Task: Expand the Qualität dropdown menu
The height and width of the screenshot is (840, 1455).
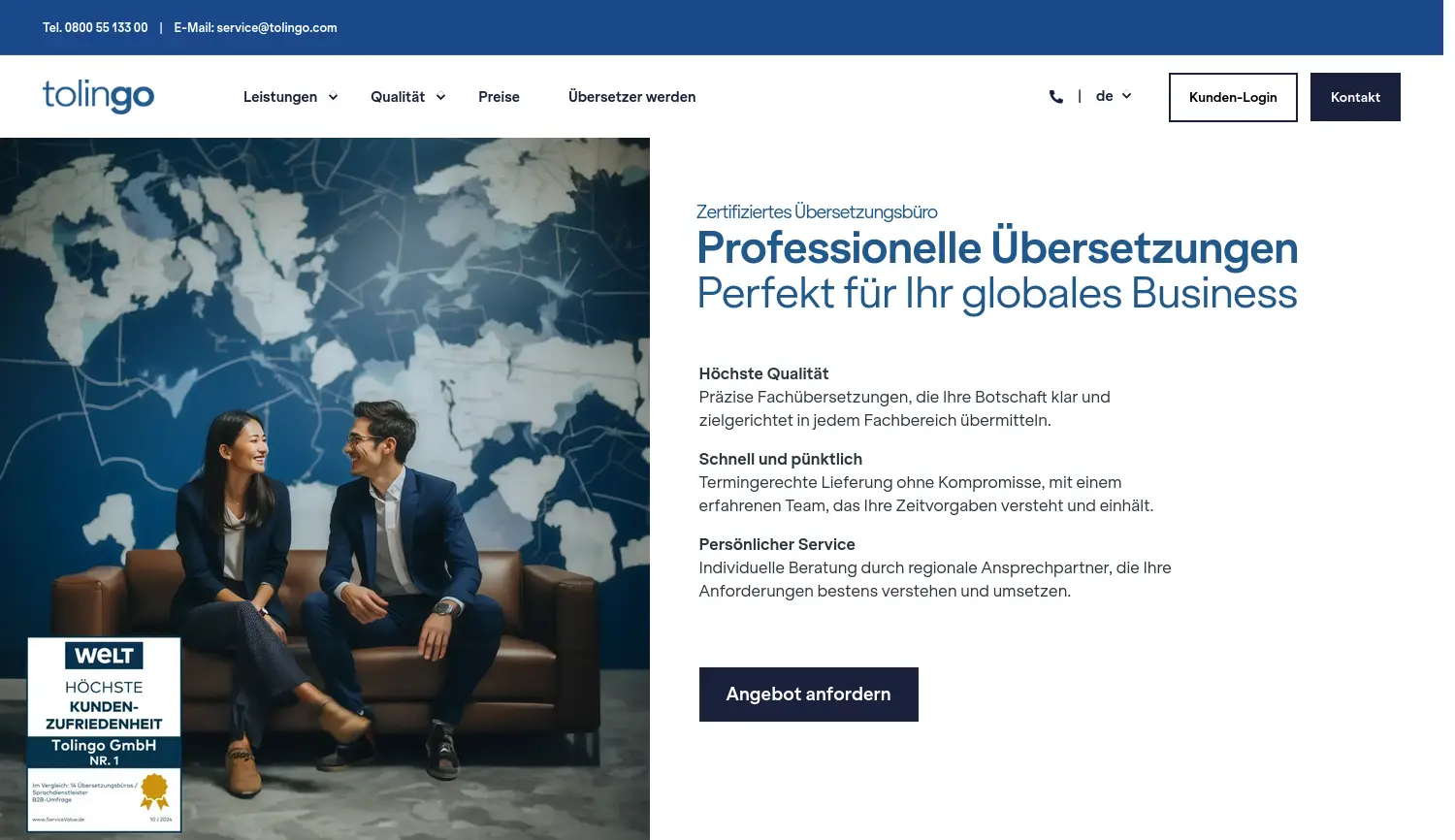Action: pyautogui.click(x=398, y=96)
